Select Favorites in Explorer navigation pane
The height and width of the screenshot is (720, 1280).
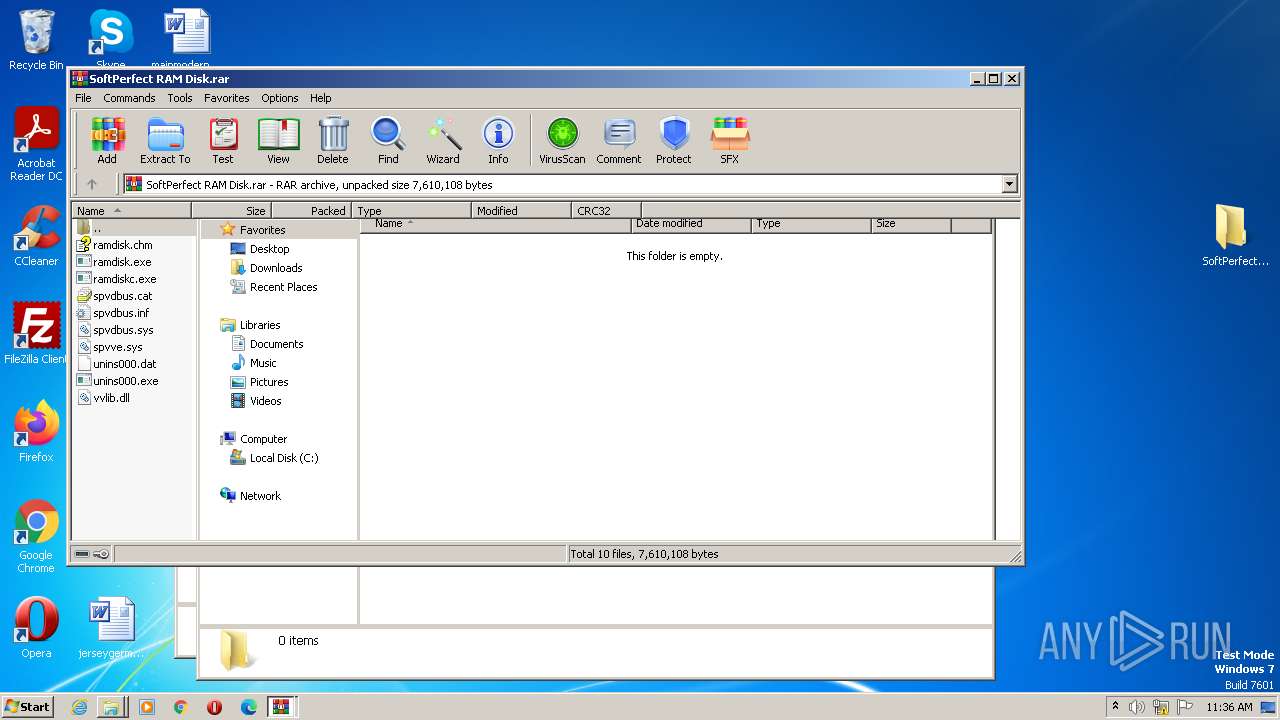point(262,230)
